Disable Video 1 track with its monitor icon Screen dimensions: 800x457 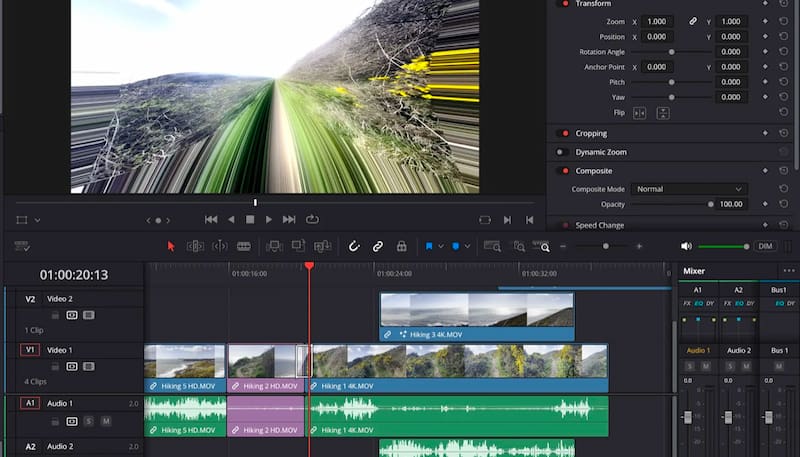(x=72, y=367)
